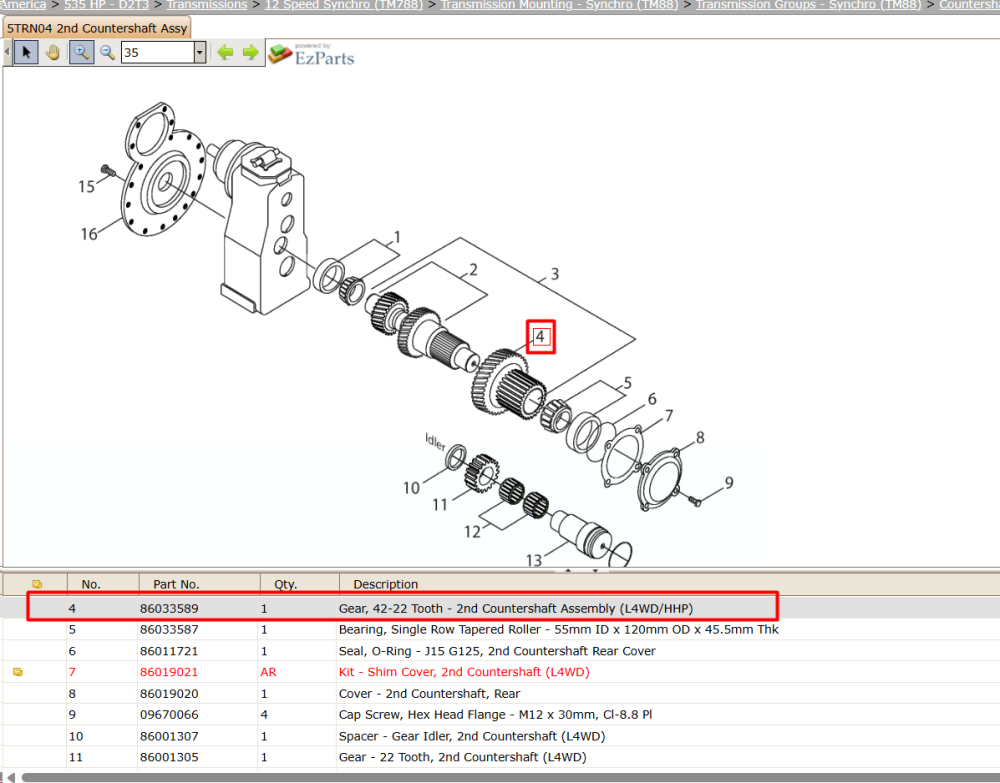
Task: Click callout number 7 in the diagram
Action: [668, 416]
